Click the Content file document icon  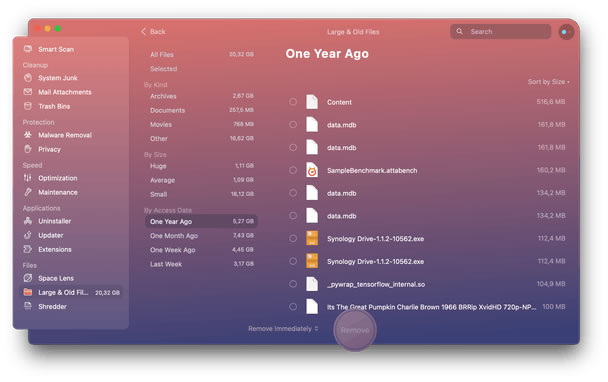pyautogui.click(x=312, y=102)
